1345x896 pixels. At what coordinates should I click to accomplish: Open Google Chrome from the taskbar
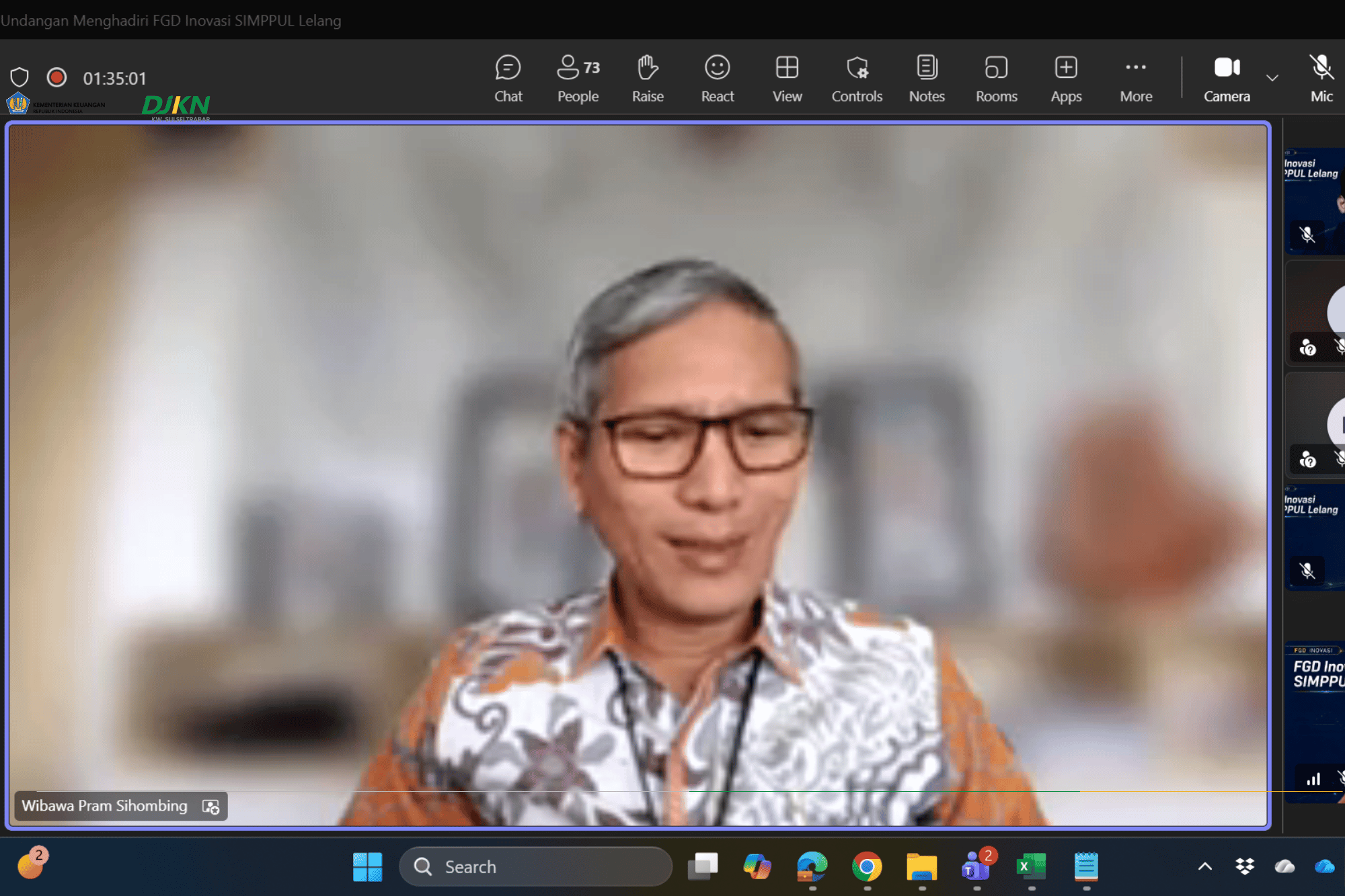coord(867,866)
